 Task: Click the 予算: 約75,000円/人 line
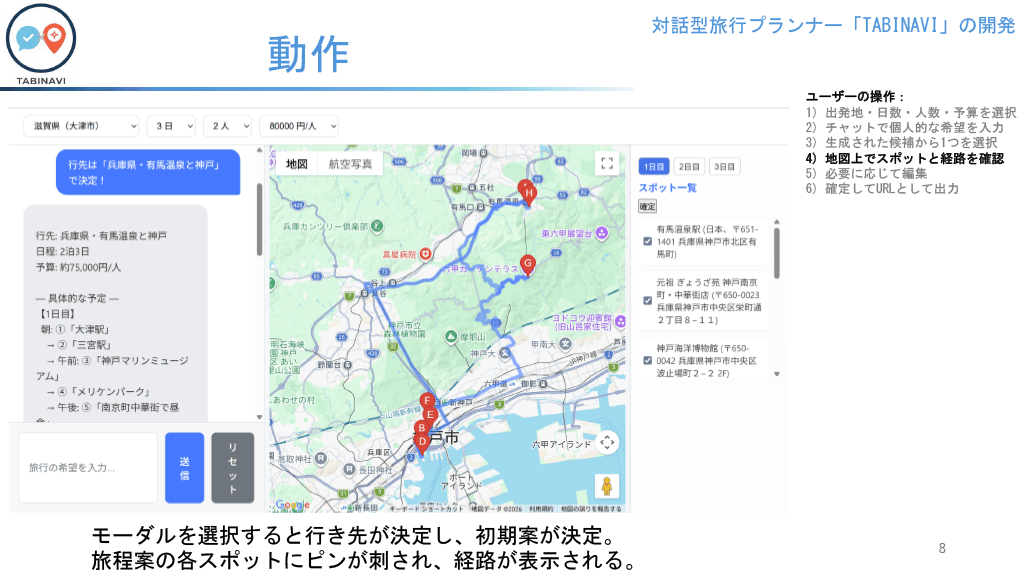pos(78,267)
